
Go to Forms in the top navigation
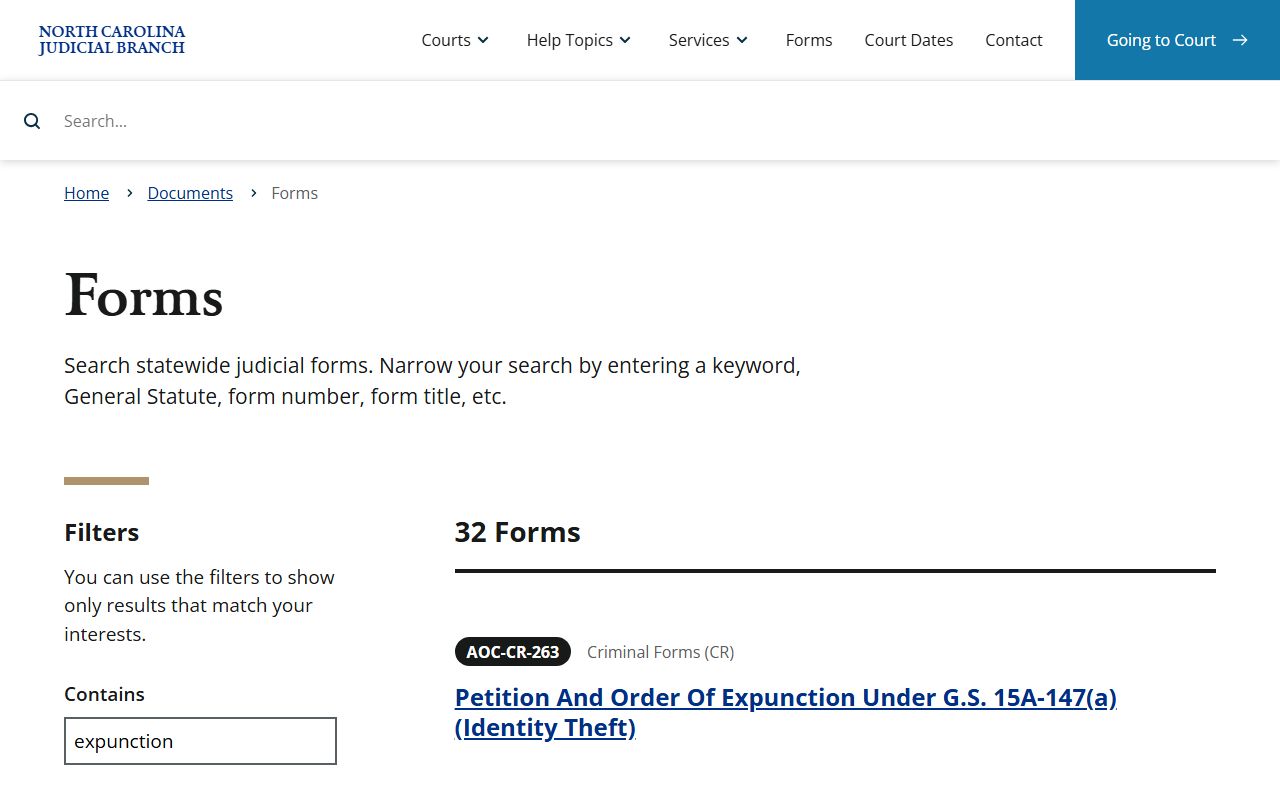[x=809, y=40]
